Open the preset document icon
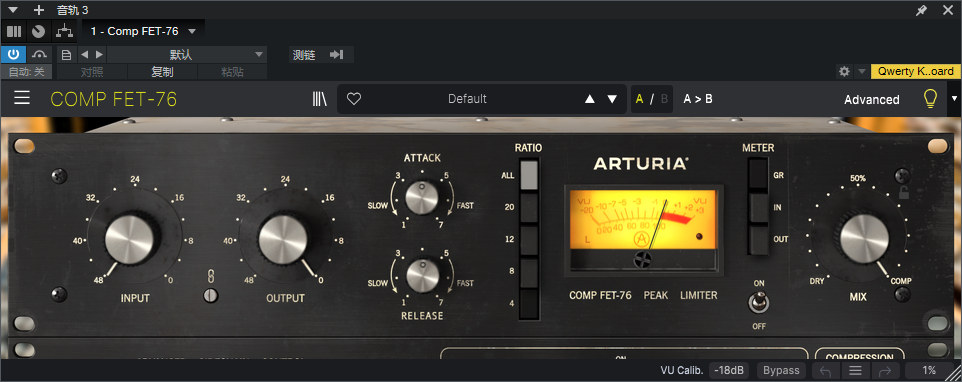 (66, 55)
